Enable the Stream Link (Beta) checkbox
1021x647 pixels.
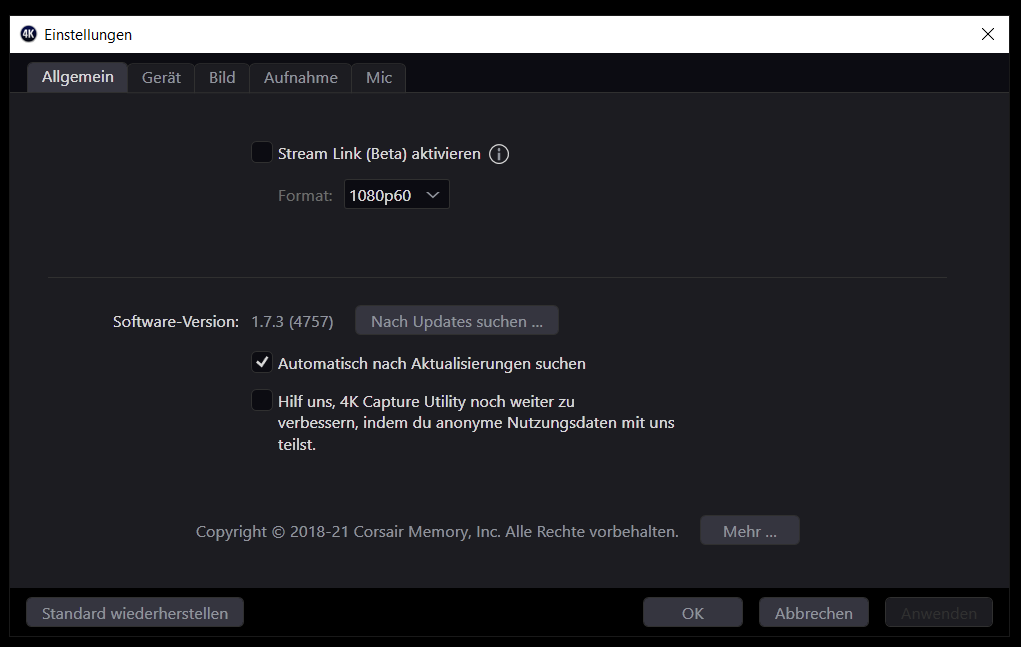pyautogui.click(x=262, y=153)
